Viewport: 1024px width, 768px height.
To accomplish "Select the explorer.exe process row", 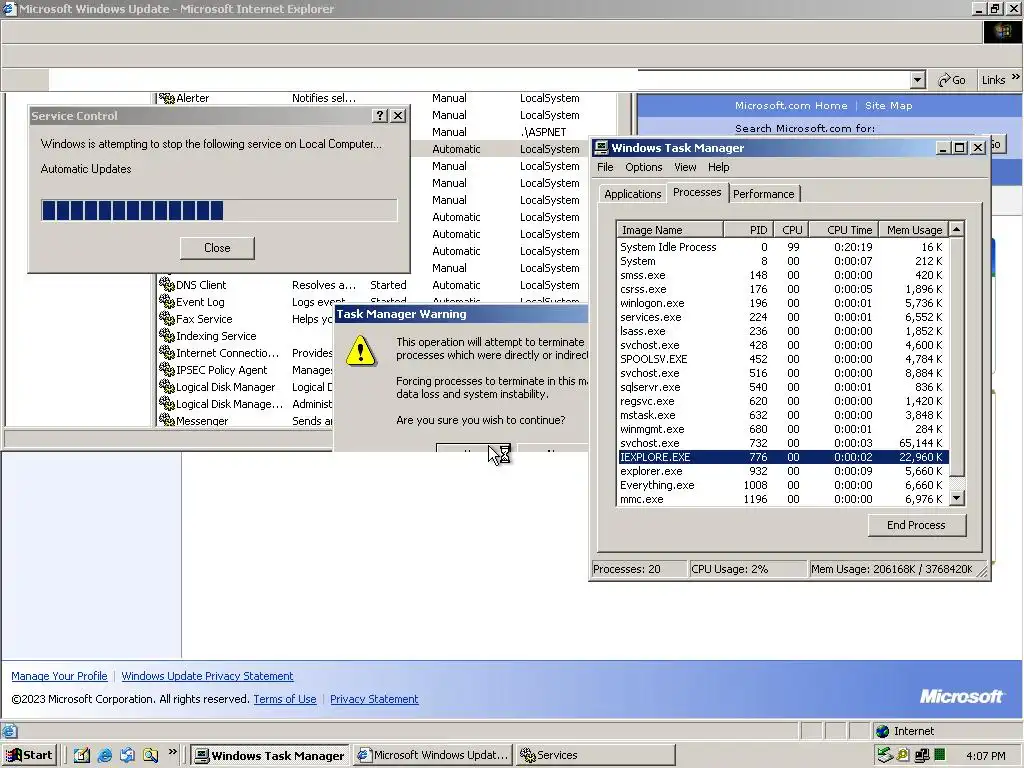I will click(x=783, y=471).
